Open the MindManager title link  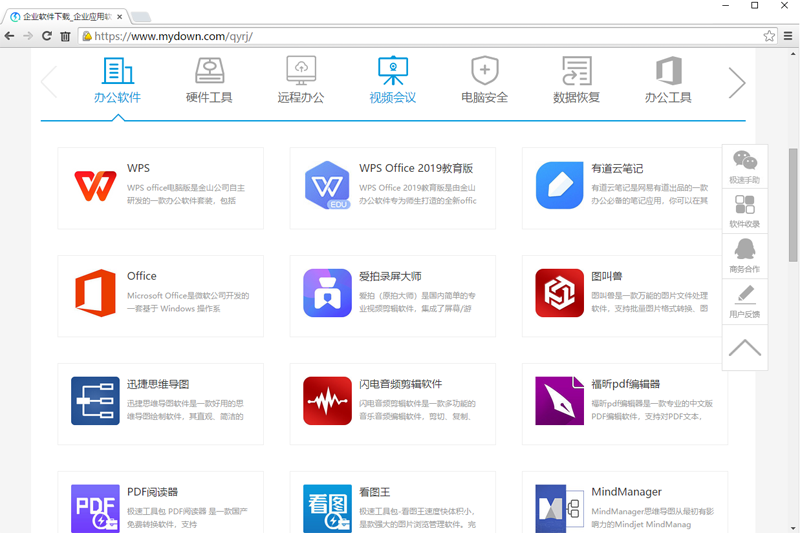point(627,492)
